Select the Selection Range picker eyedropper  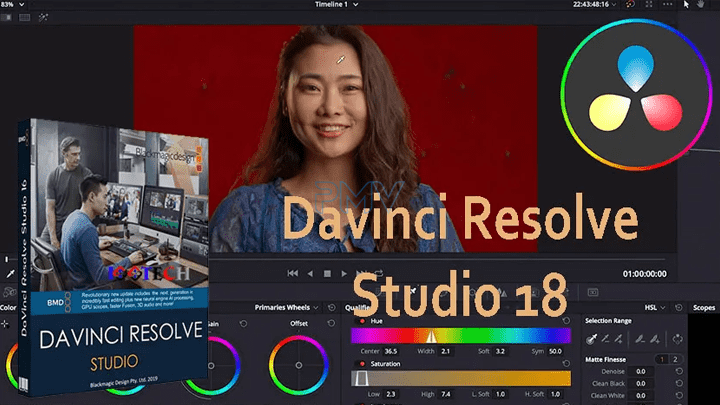(x=591, y=339)
